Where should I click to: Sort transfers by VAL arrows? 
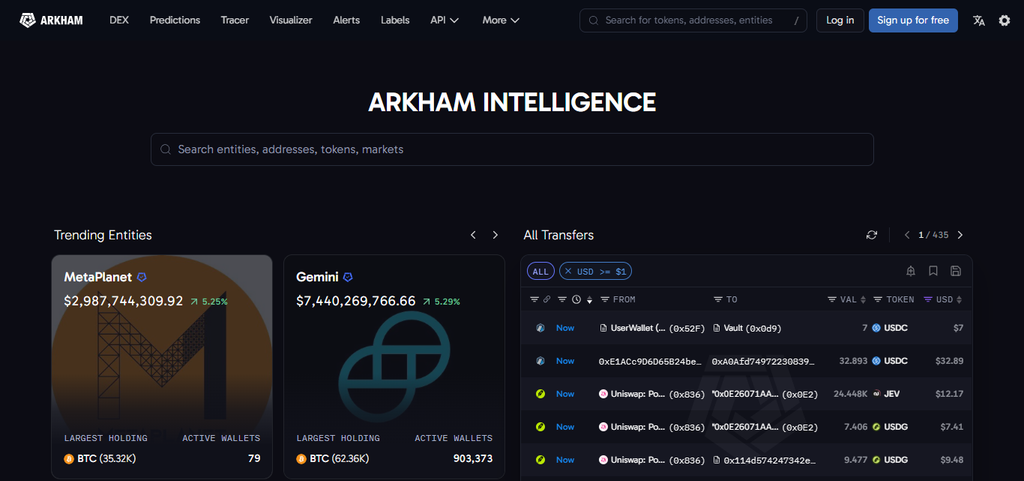pyautogui.click(x=863, y=300)
